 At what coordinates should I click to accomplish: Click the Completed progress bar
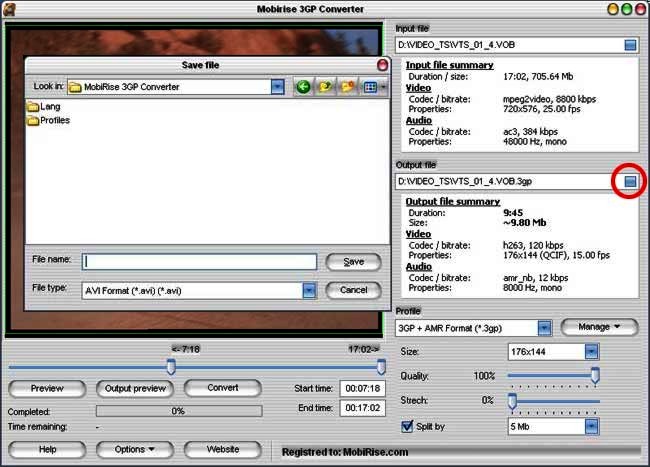(x=179, y=411)
